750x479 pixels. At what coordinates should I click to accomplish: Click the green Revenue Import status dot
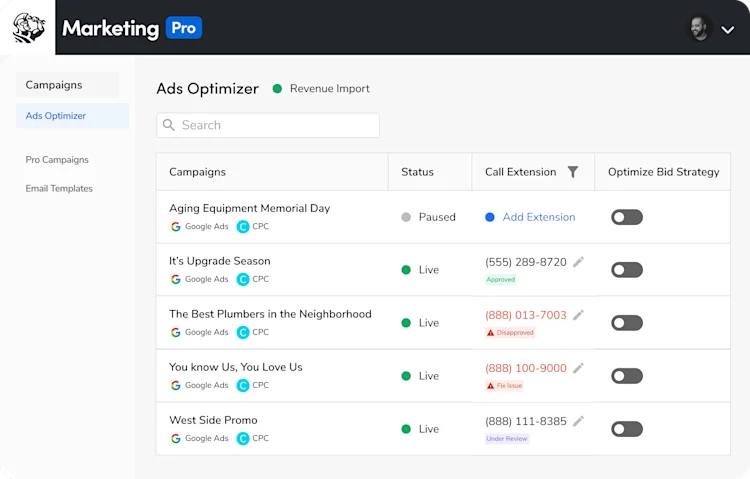point(277,89)
